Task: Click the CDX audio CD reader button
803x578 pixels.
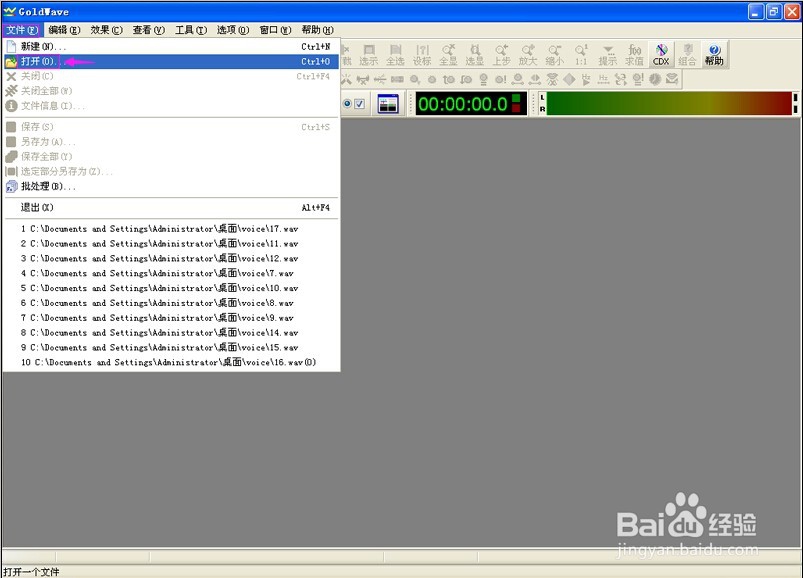Action: pos(661,55)
